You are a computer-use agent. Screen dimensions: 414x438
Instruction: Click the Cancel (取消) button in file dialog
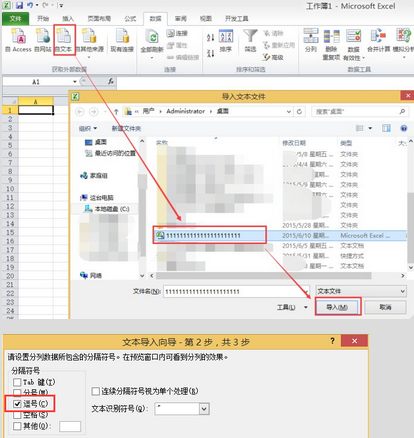pyautogui.click(x=385, y=307)
